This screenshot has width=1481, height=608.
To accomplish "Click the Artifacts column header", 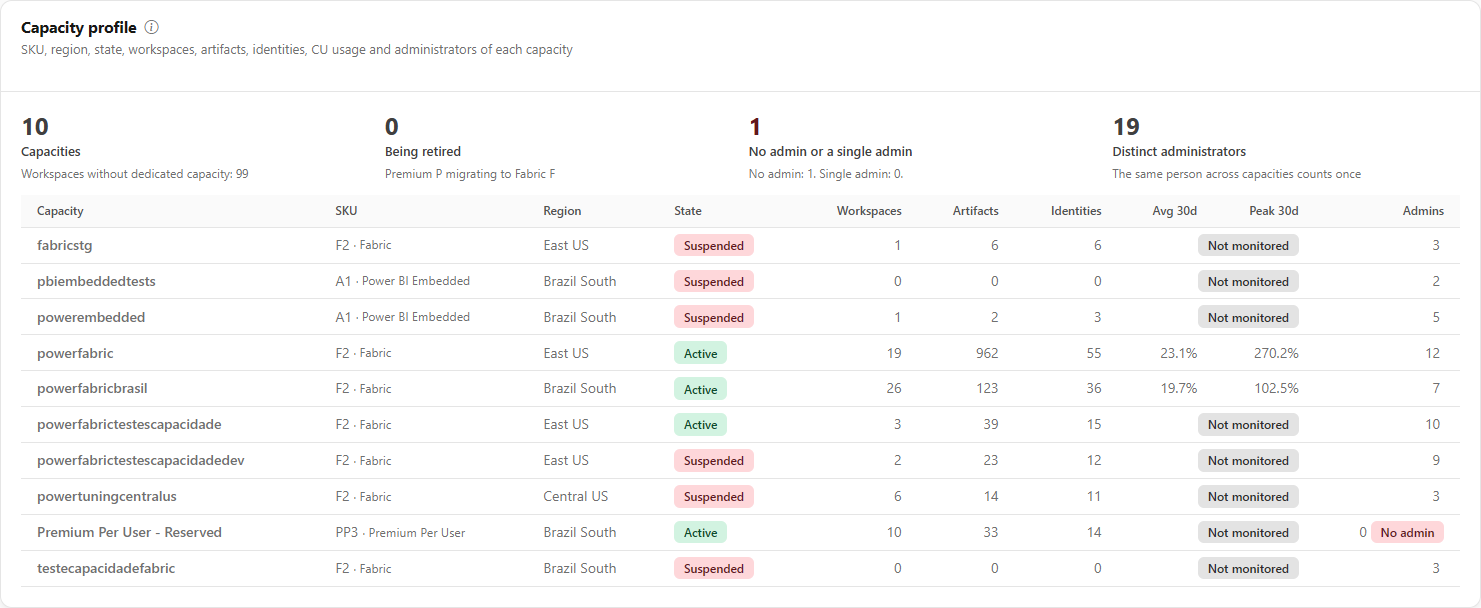I will point(975,211).
